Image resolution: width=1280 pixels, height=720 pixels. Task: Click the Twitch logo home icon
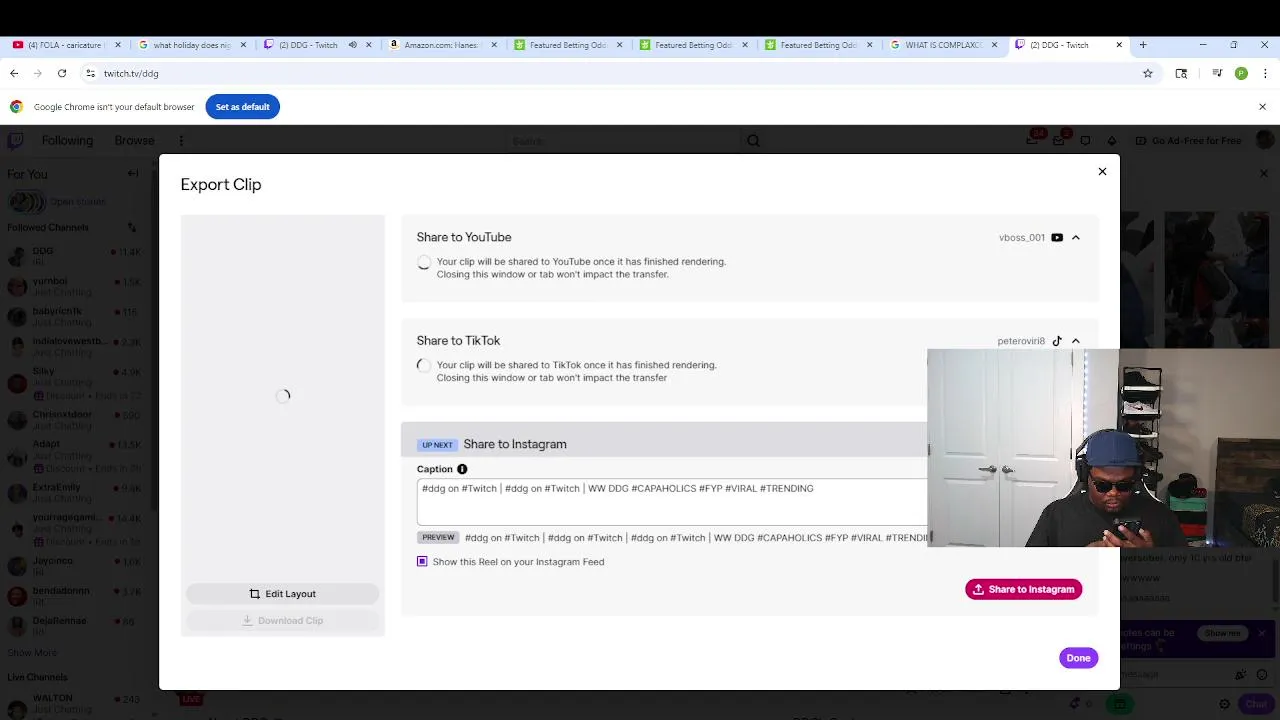click(x=15, y=141)
